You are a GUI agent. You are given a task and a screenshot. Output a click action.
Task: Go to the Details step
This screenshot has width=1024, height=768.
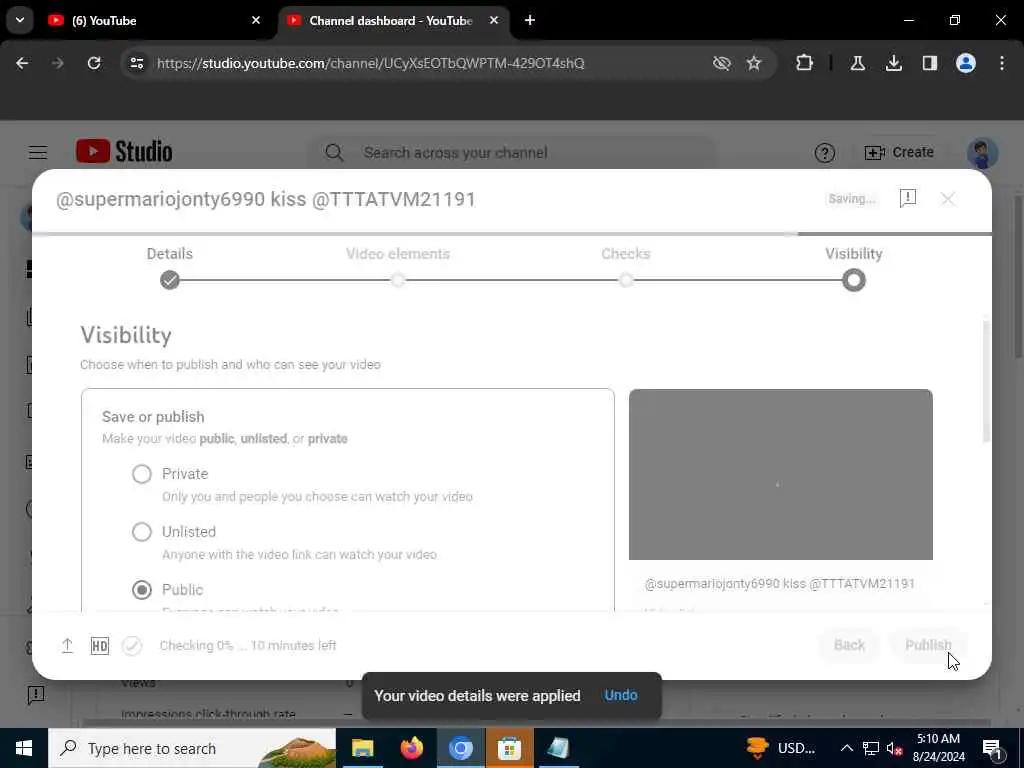170,267
